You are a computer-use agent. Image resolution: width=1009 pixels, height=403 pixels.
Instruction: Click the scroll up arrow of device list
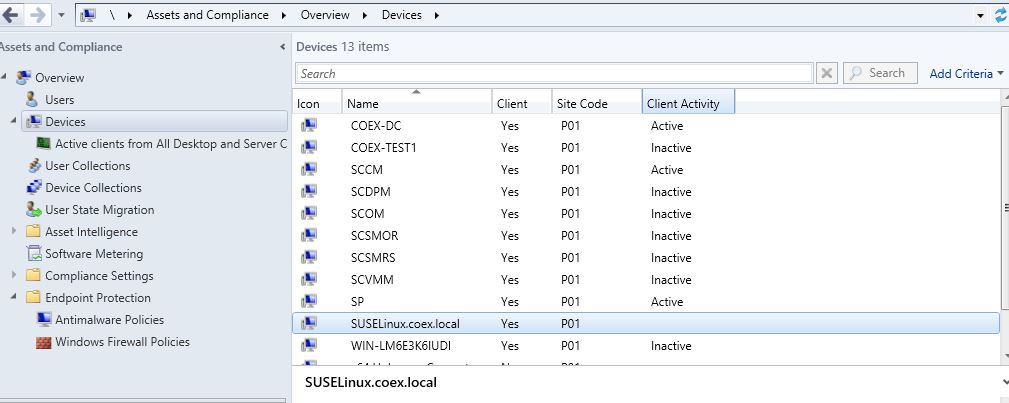tap(1005, 96)
